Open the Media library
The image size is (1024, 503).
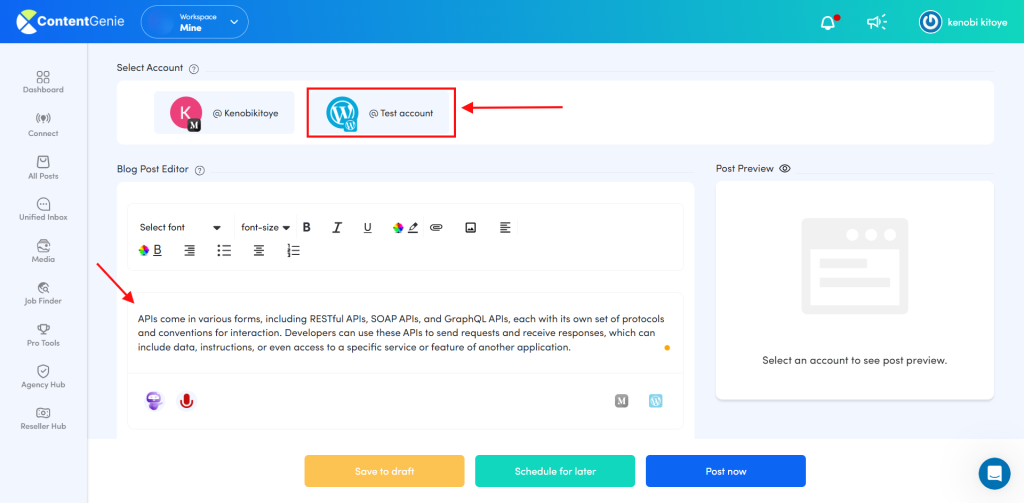(x=43, y=252)
